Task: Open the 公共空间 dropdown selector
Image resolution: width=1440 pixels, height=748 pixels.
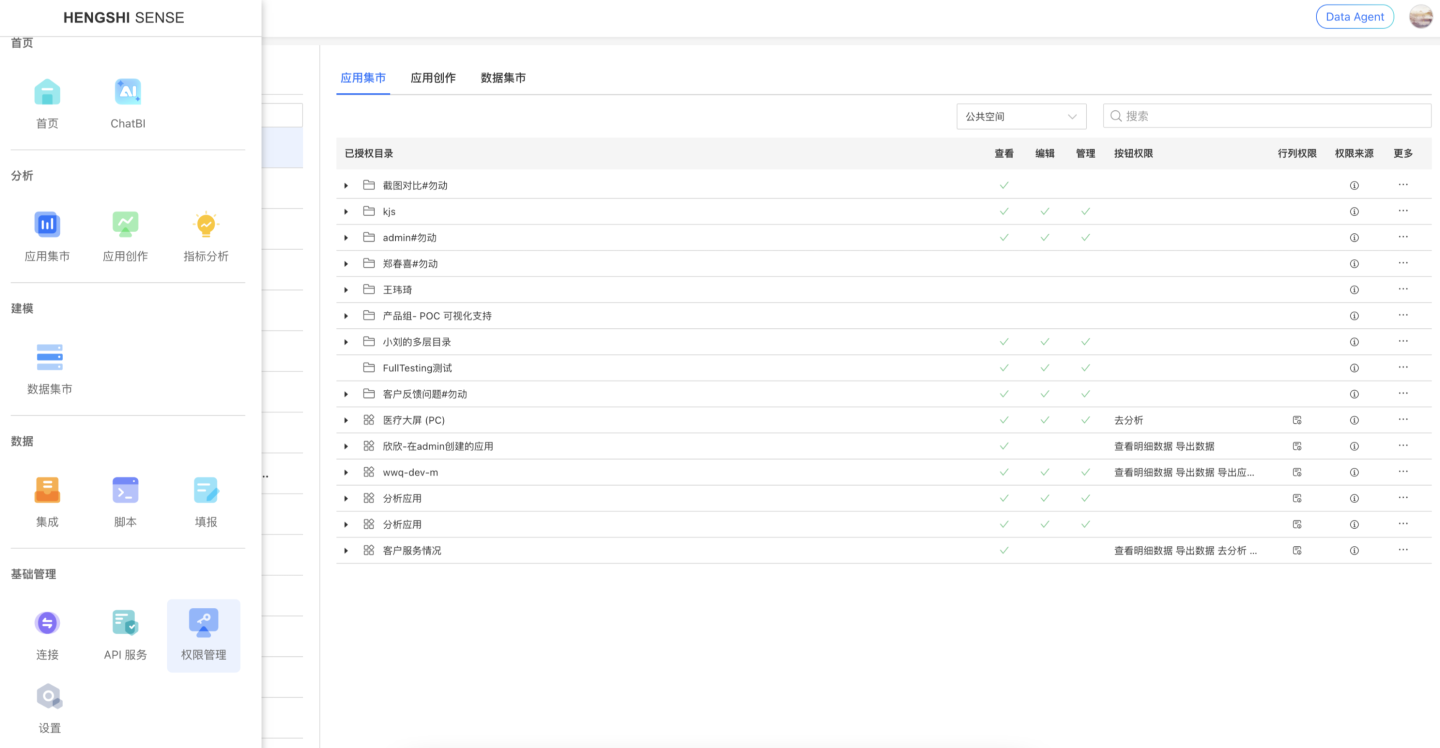Action: [1021, 116]
